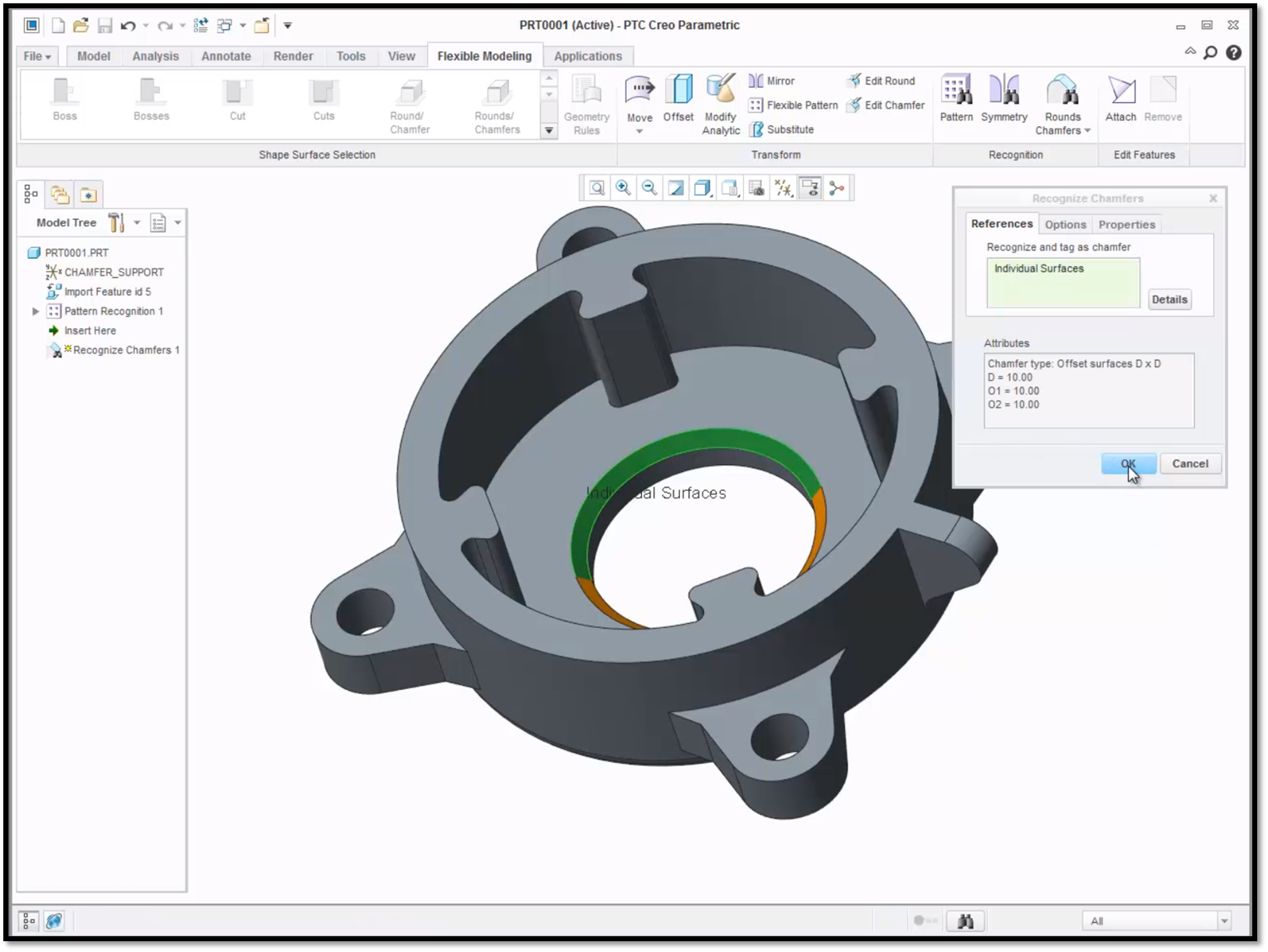Image resolution: width=1268 pixels, height=952 pixels.
Task: Zoom in using the graphics toolbar
Action: 623,188
